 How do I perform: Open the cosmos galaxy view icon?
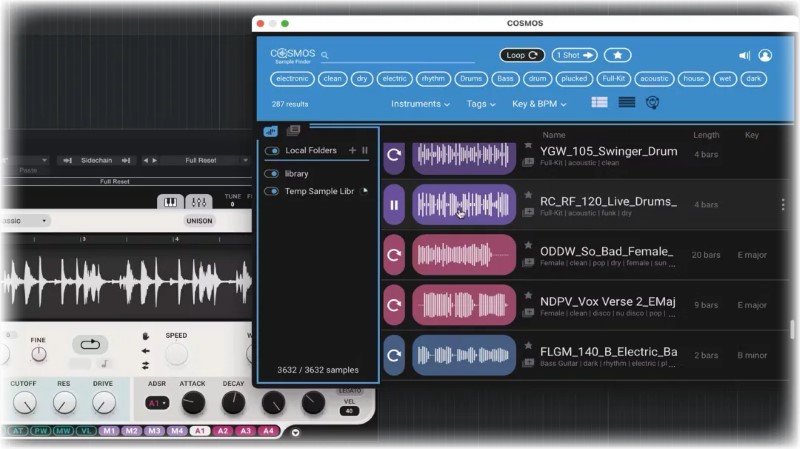[652, 103]
